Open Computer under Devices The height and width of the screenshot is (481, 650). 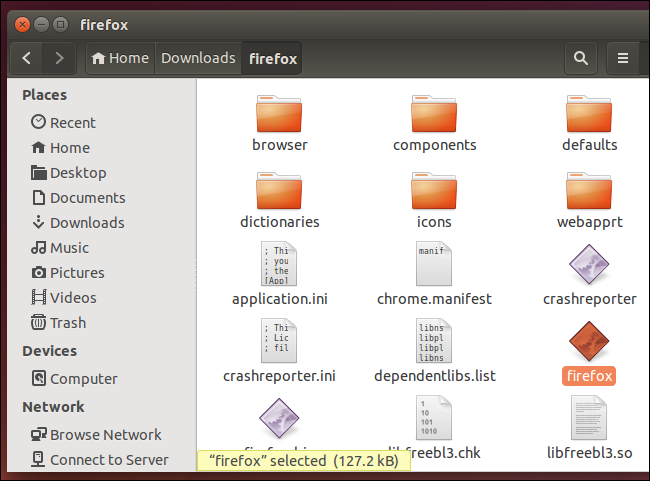(75, 379)
